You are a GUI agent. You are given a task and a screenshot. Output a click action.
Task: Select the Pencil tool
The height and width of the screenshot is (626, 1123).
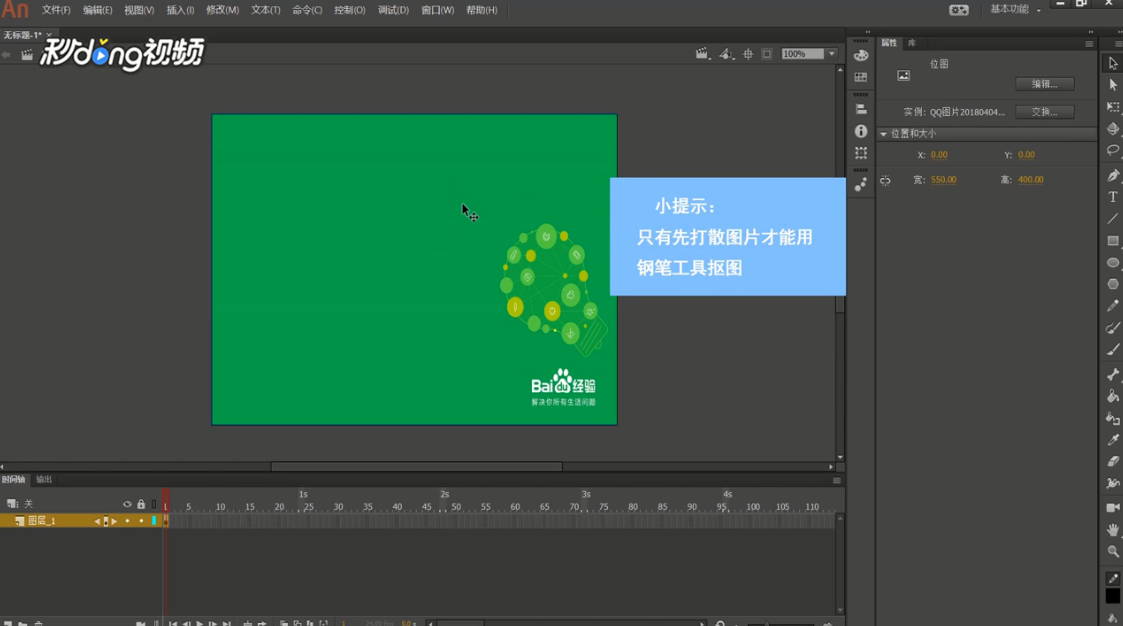pyautogui.click(x=1112, y=306)
